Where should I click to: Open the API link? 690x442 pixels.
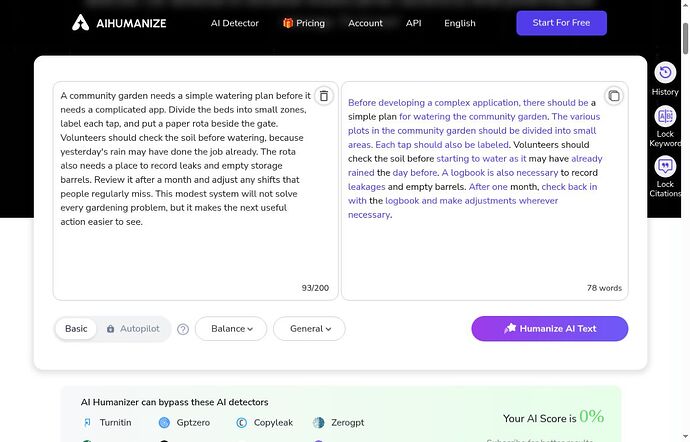[x=413, y=23]
